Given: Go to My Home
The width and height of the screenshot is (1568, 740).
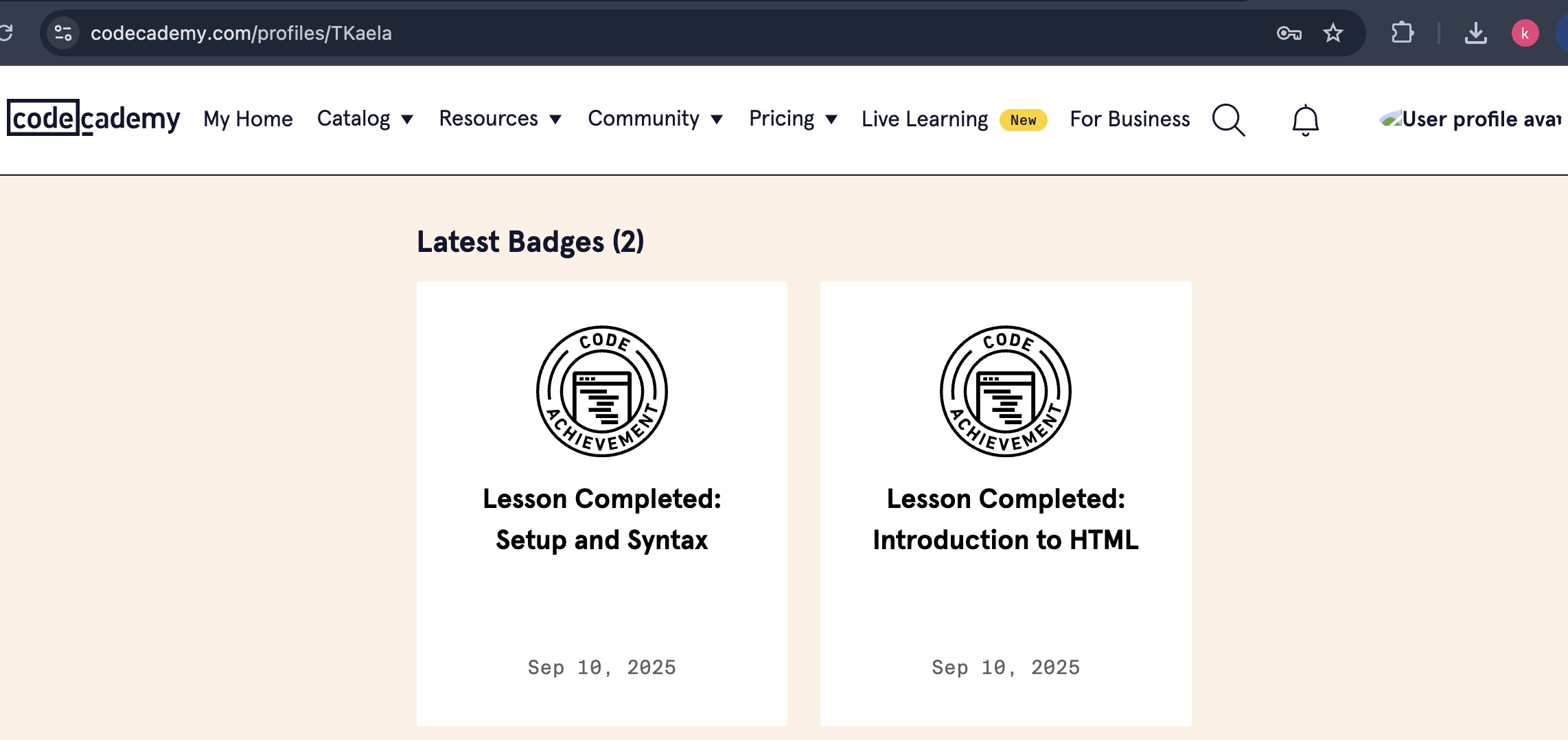Looking at the screenshot, I should 248,119.
